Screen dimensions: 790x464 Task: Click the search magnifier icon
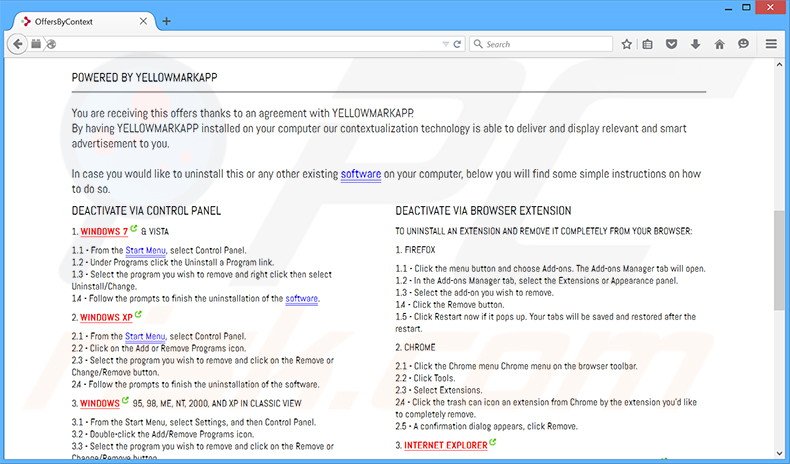(478, 44)
